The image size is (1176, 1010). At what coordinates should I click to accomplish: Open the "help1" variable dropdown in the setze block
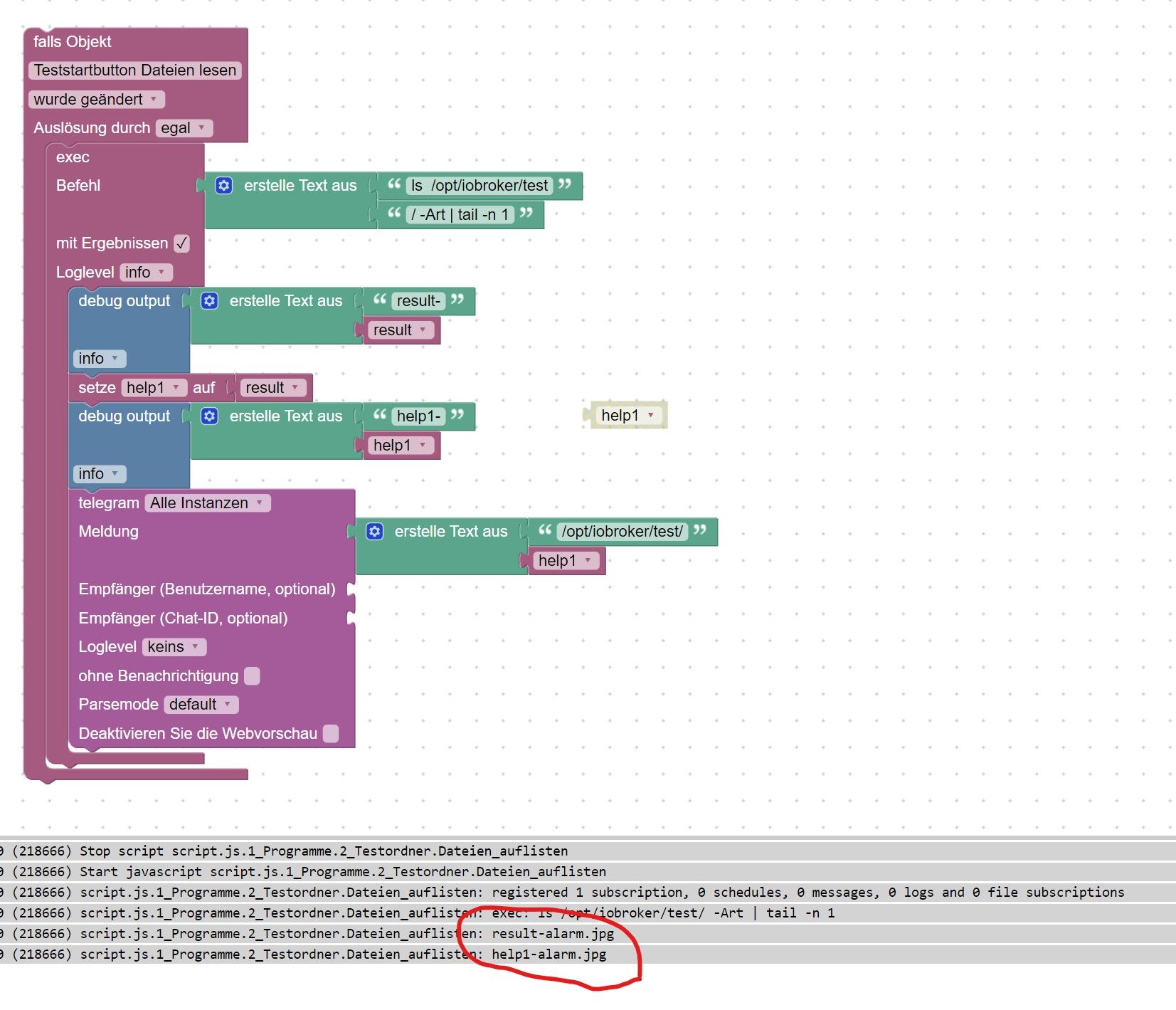pos(154,388)
